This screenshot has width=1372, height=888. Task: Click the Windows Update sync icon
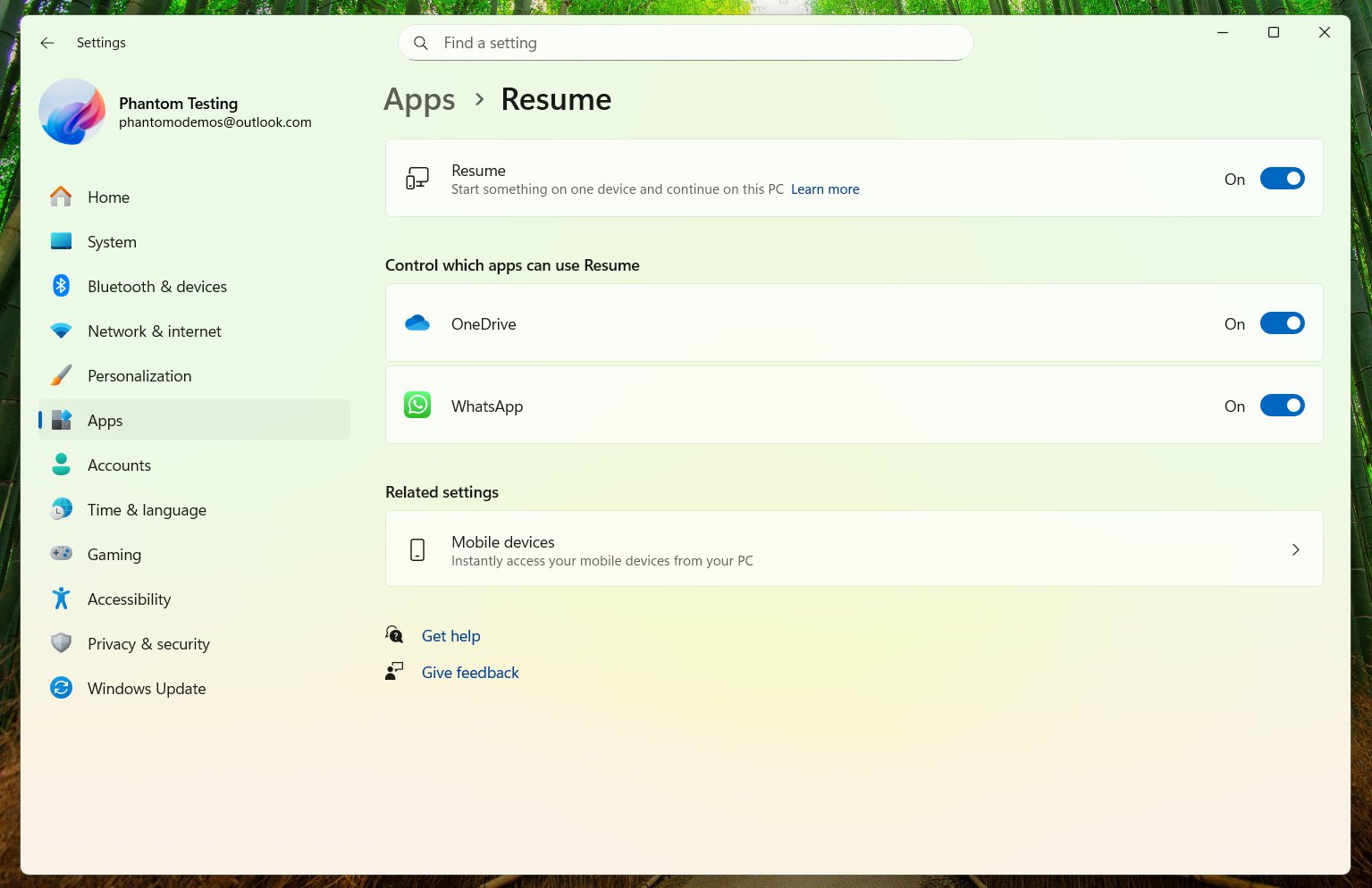(61, 688)
